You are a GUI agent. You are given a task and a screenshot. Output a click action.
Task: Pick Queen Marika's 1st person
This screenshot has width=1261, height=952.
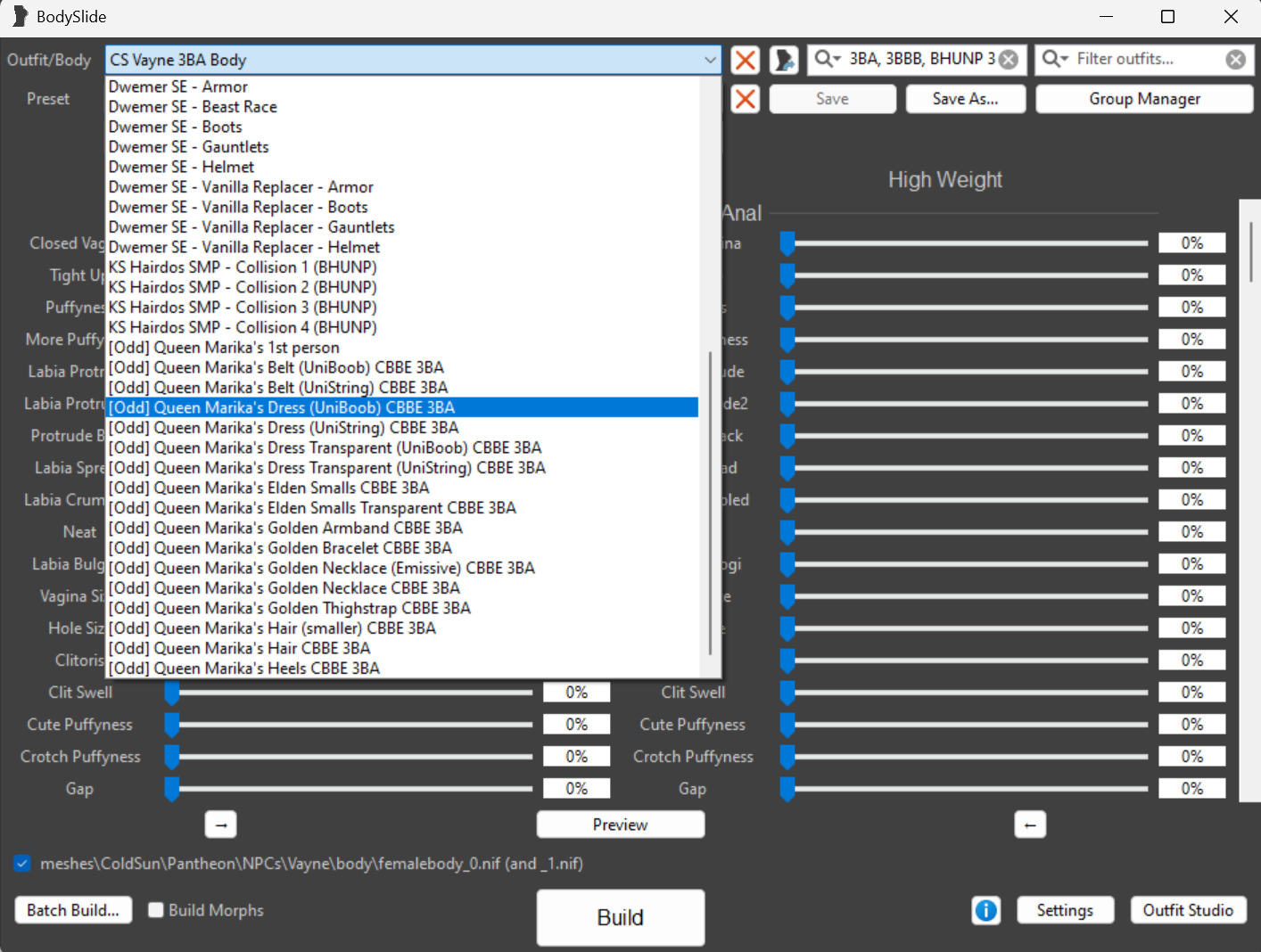[x=401, y=348]
